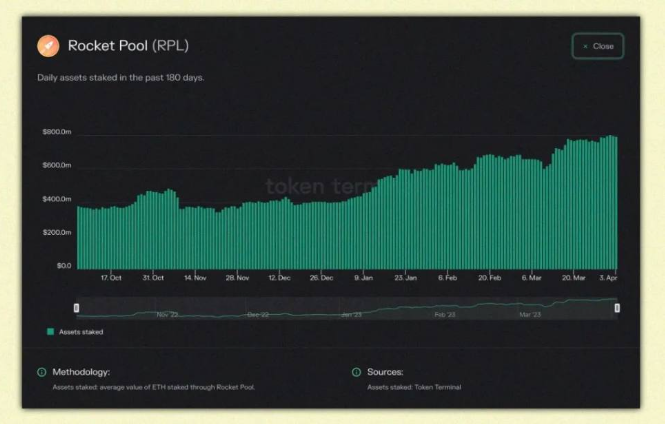Click the 9. Jan axis label
665x424 pixels.
coord(363,278)
